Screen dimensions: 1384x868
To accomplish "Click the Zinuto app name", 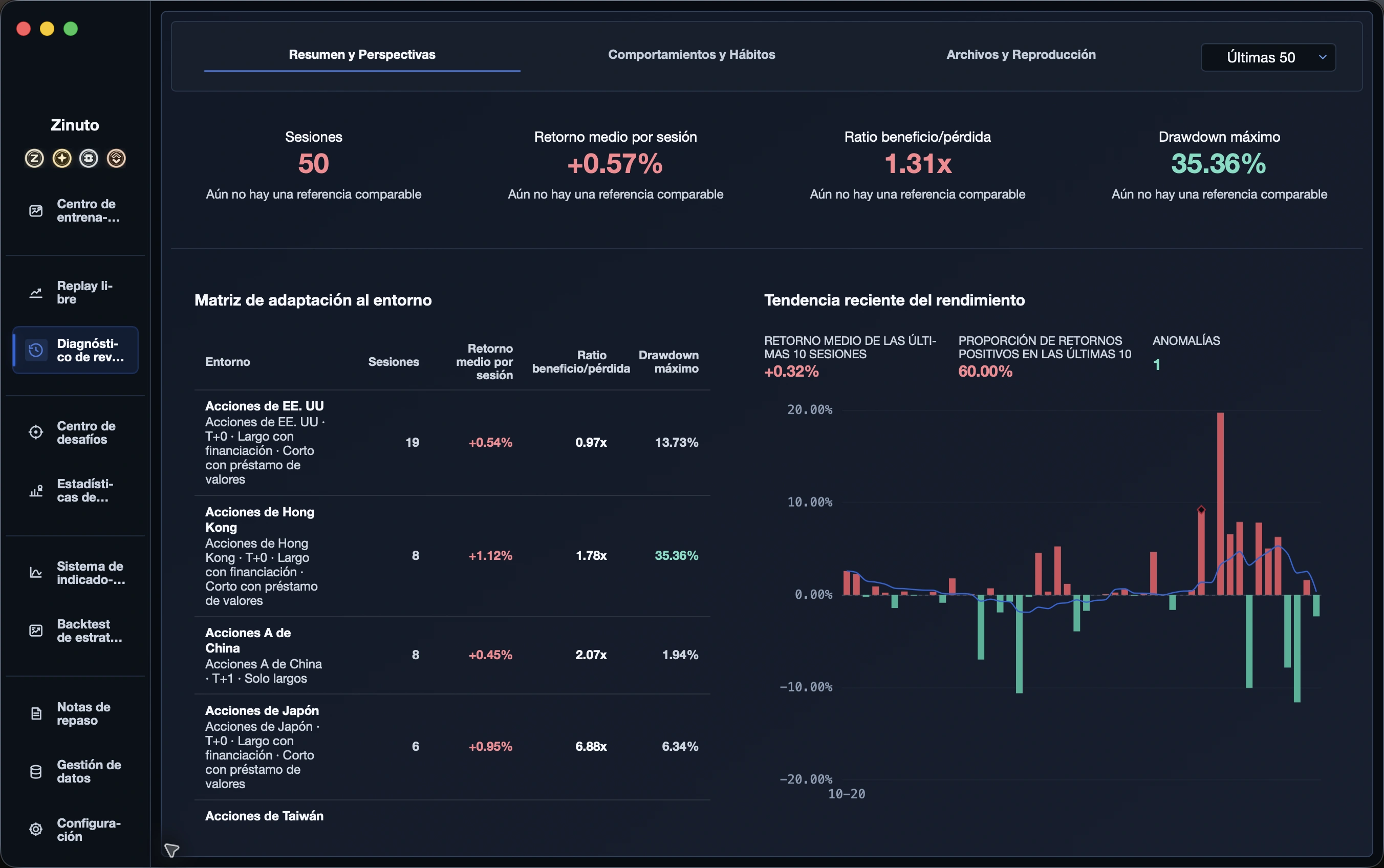I will click(x=75, y=125).
